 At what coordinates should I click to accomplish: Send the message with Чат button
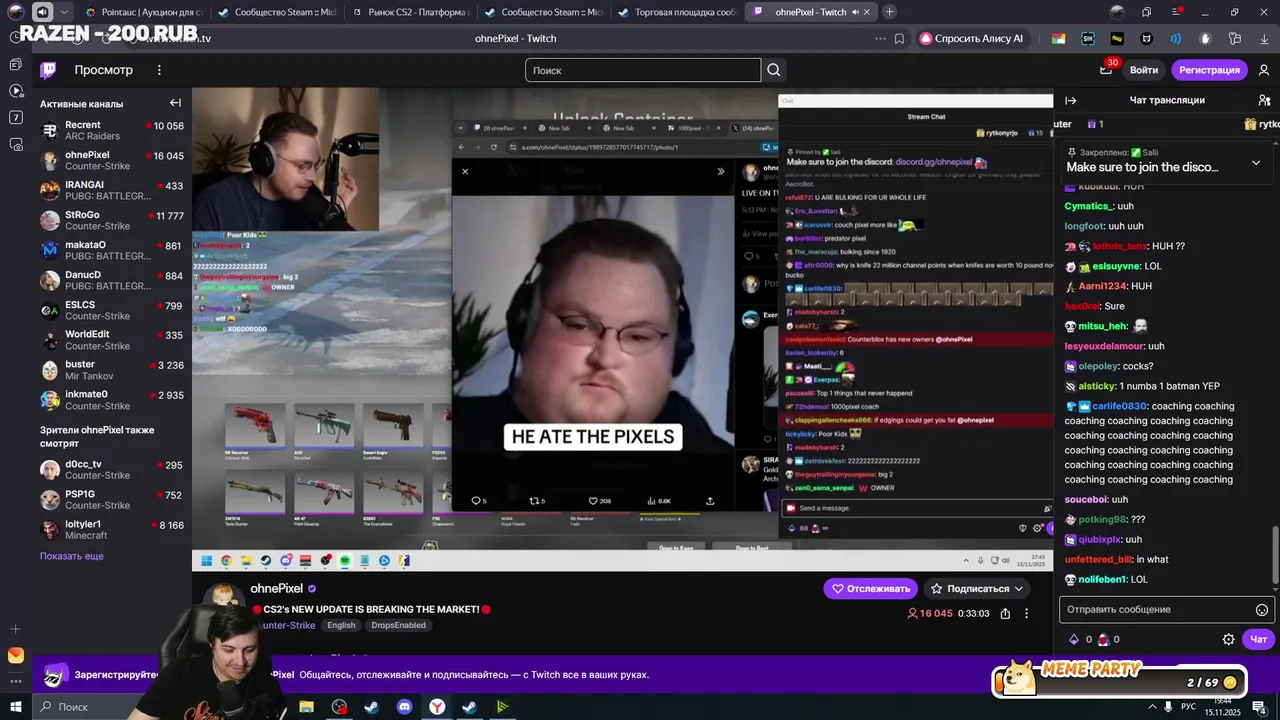tap(1258, 639)
